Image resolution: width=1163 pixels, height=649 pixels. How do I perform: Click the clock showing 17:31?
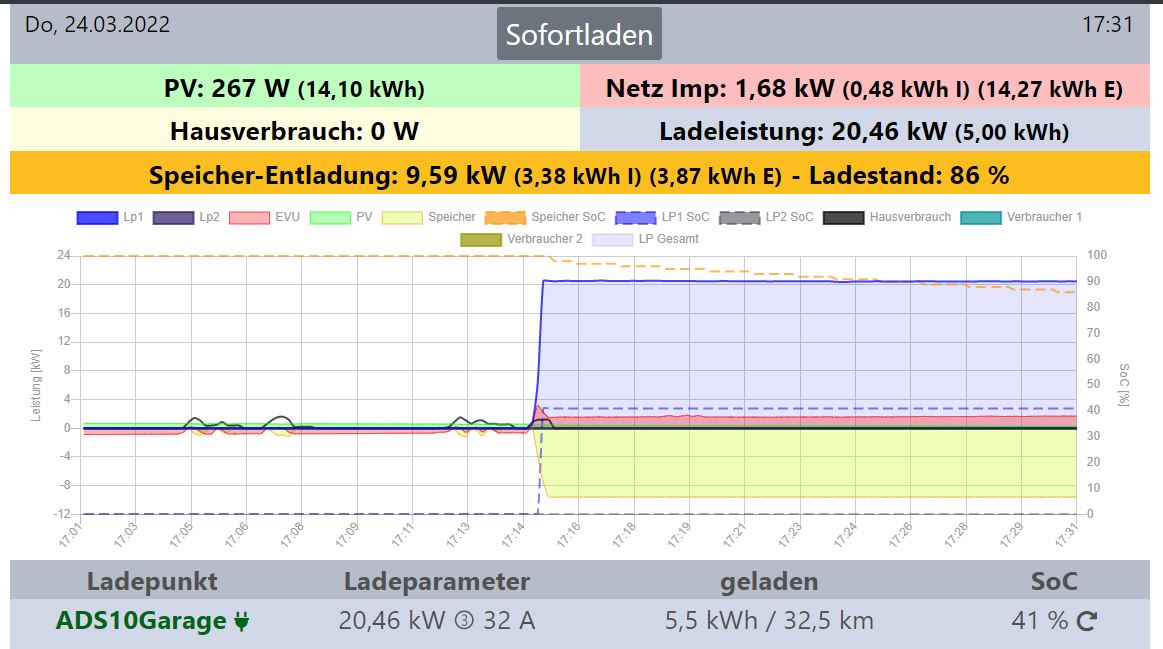click(x=1107, y=24)
